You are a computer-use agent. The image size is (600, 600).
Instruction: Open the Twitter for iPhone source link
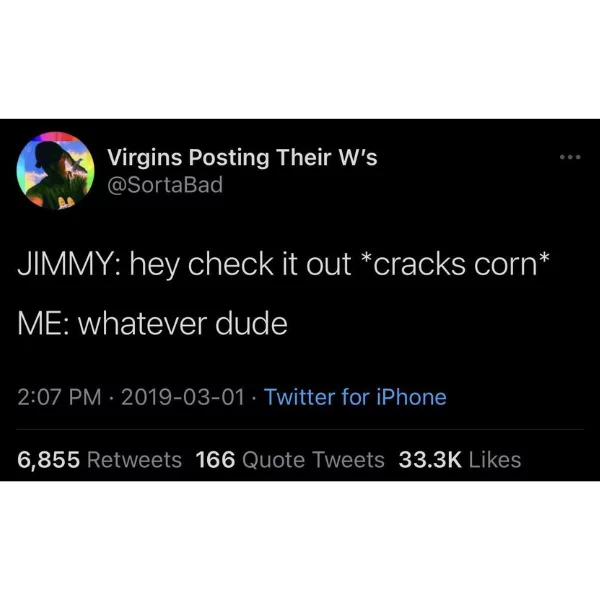pyautogui.click(x=355, y=397)
